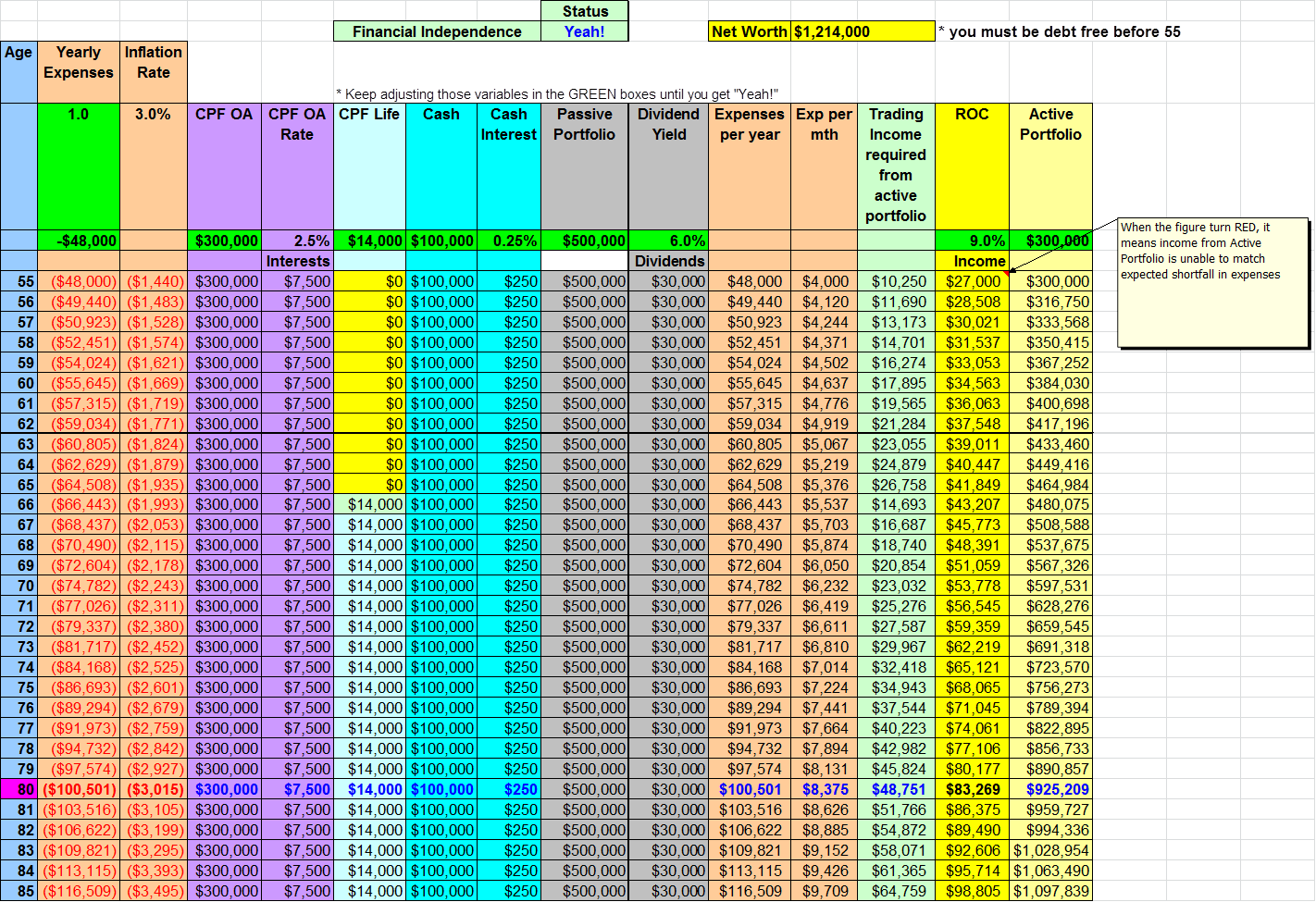Click the Age column header
The height and width of the screenshot is (902, 1316).
pos(19,71)
